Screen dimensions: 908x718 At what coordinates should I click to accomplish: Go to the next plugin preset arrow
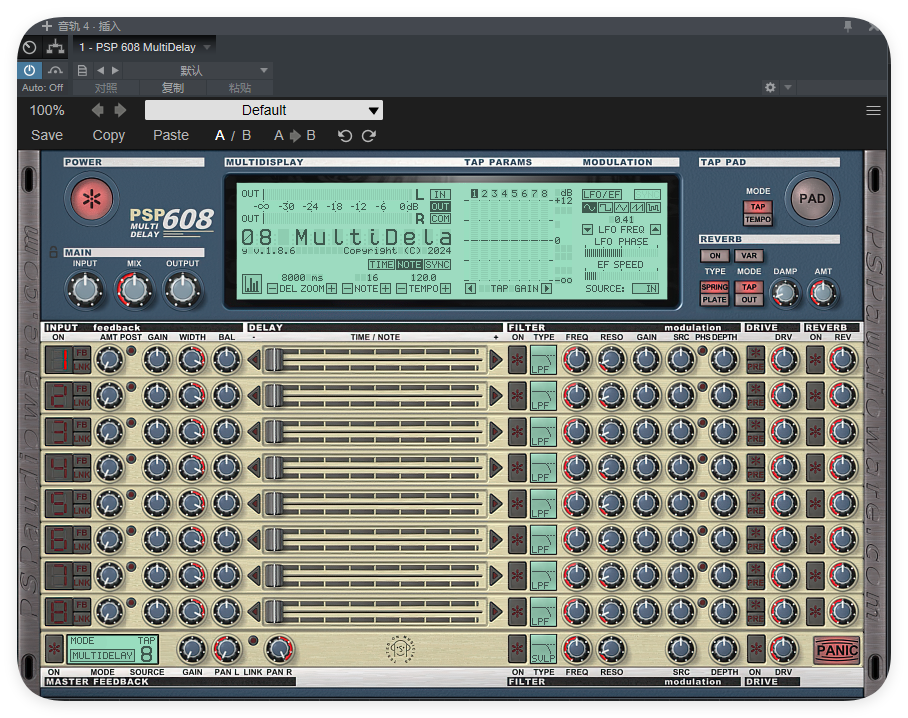click(x=120, y=110)
